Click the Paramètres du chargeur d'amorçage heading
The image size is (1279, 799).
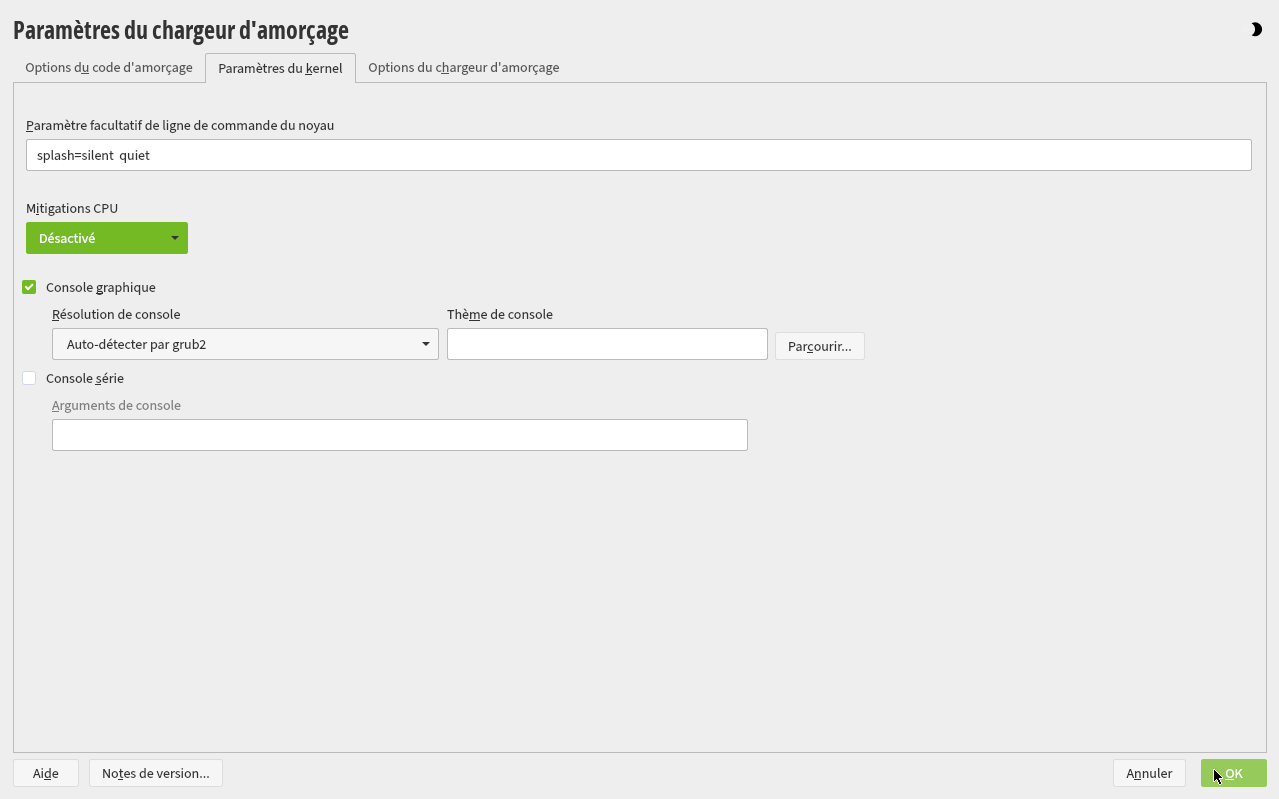(181, 30)
